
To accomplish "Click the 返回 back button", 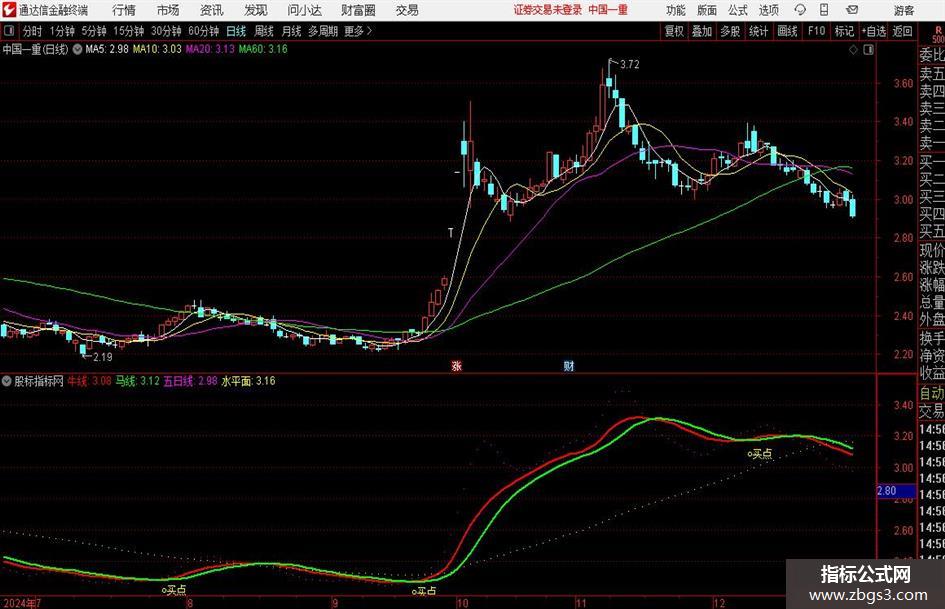I will [x=902, y=31].
